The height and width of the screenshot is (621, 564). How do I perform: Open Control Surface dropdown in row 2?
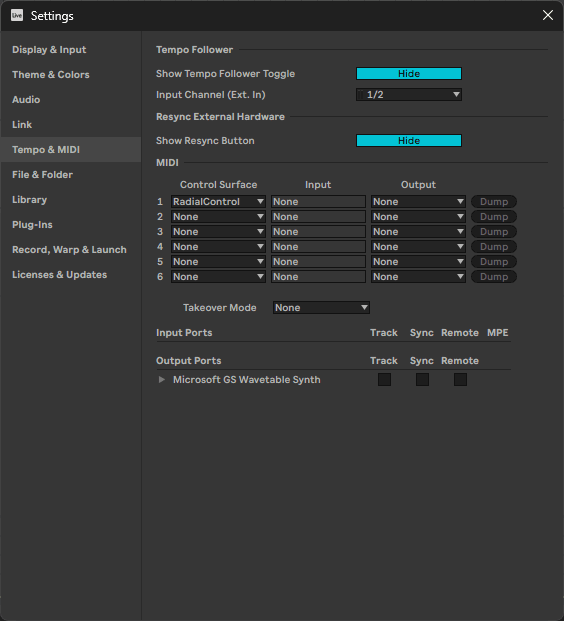(x=218, y=217)
